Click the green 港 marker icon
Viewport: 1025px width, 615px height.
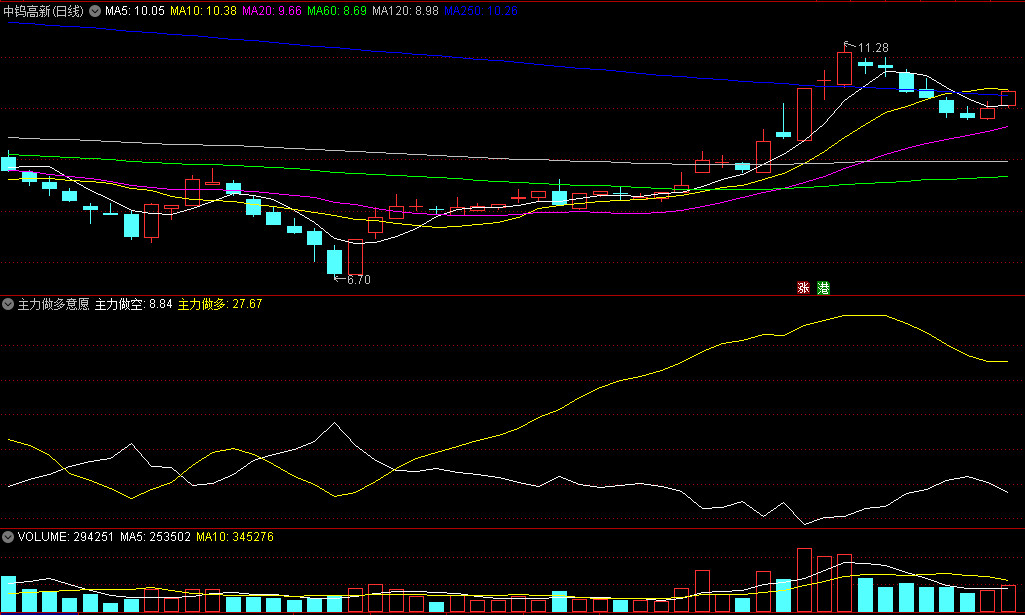(x=823, y=288)
